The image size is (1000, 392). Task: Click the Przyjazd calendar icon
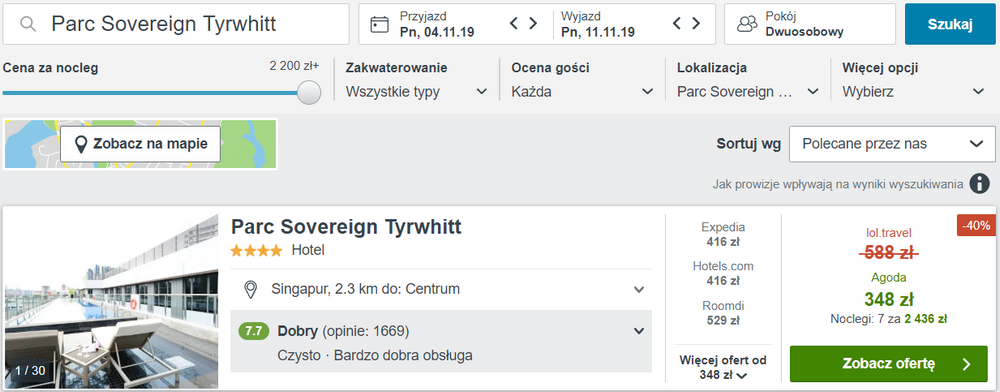point(379,24)
